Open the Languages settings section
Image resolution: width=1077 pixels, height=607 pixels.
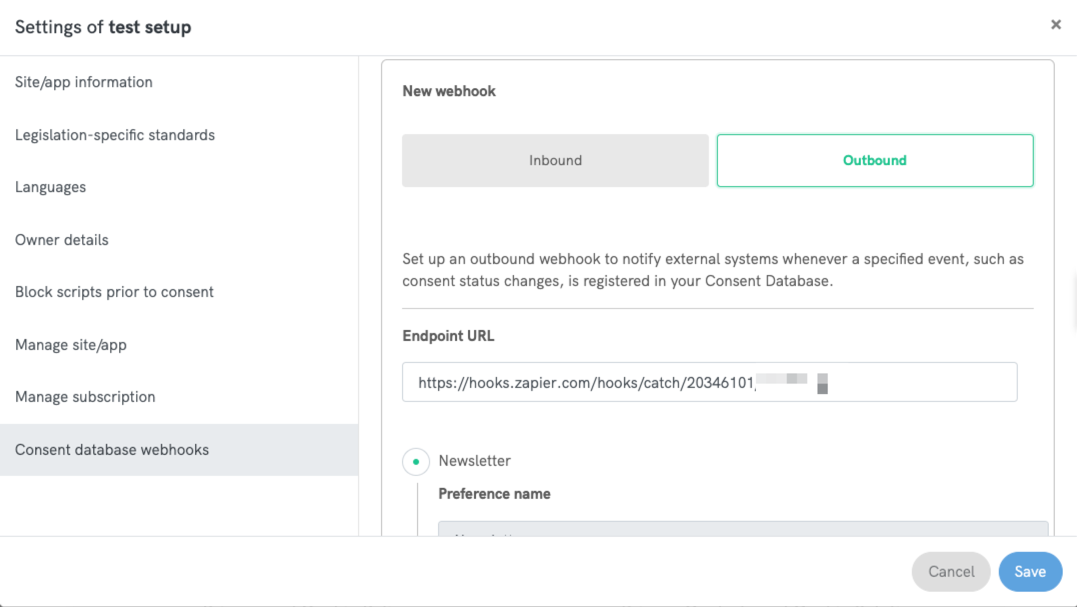(48, 187)
